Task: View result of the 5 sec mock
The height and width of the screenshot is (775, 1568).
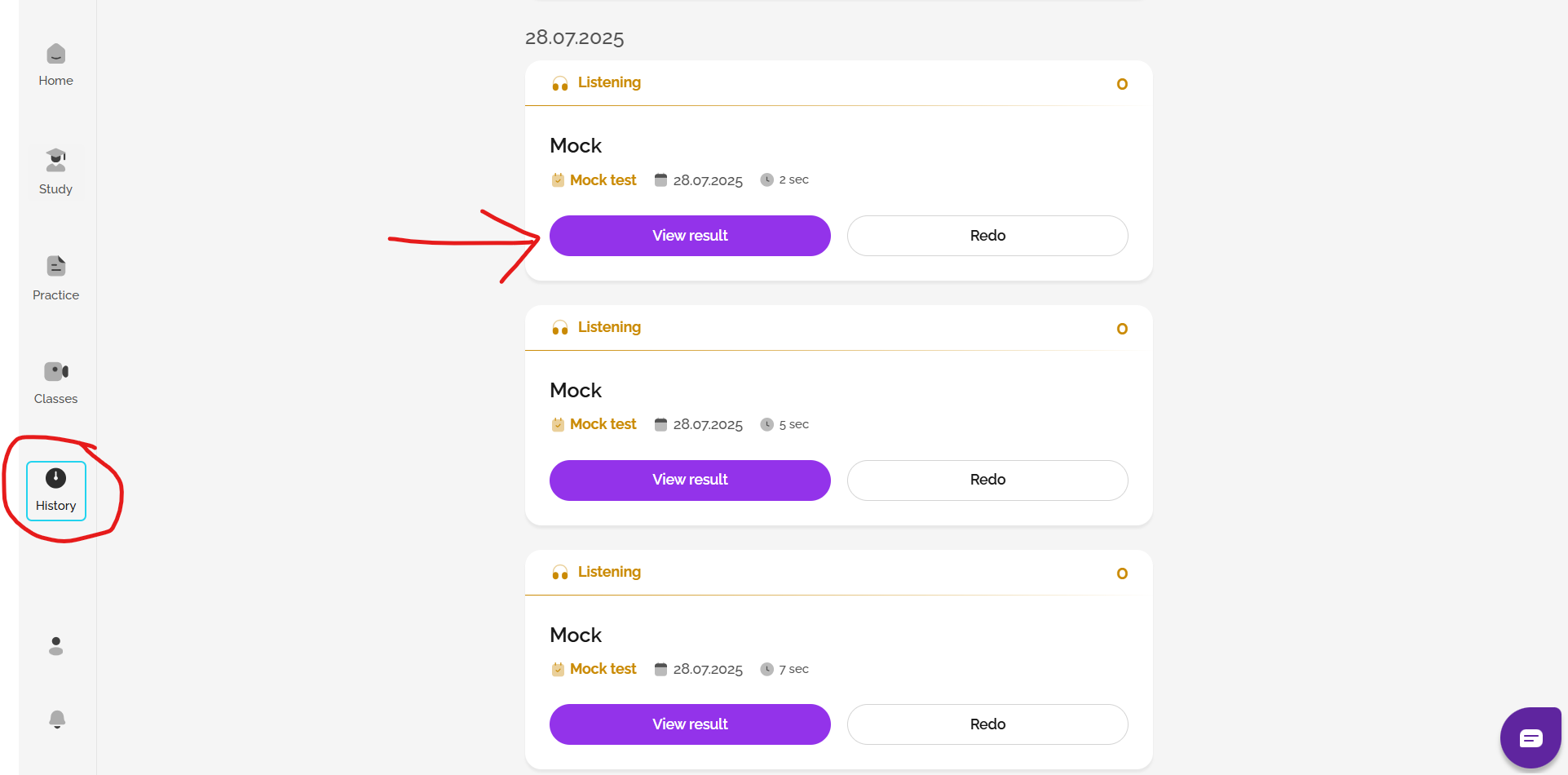Action: tap(690, 480)
